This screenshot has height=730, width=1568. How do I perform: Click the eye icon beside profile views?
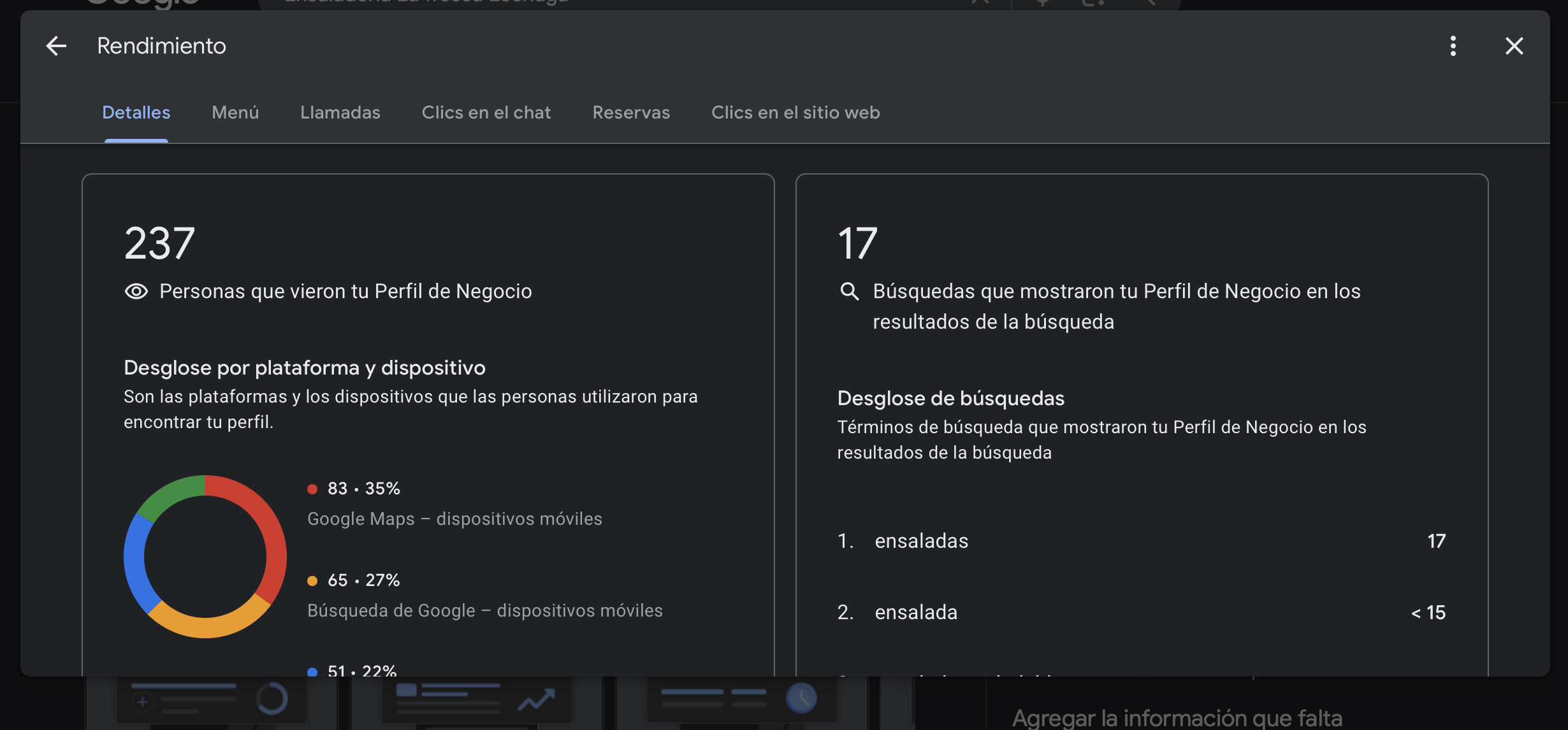click(x=136, y=291)
